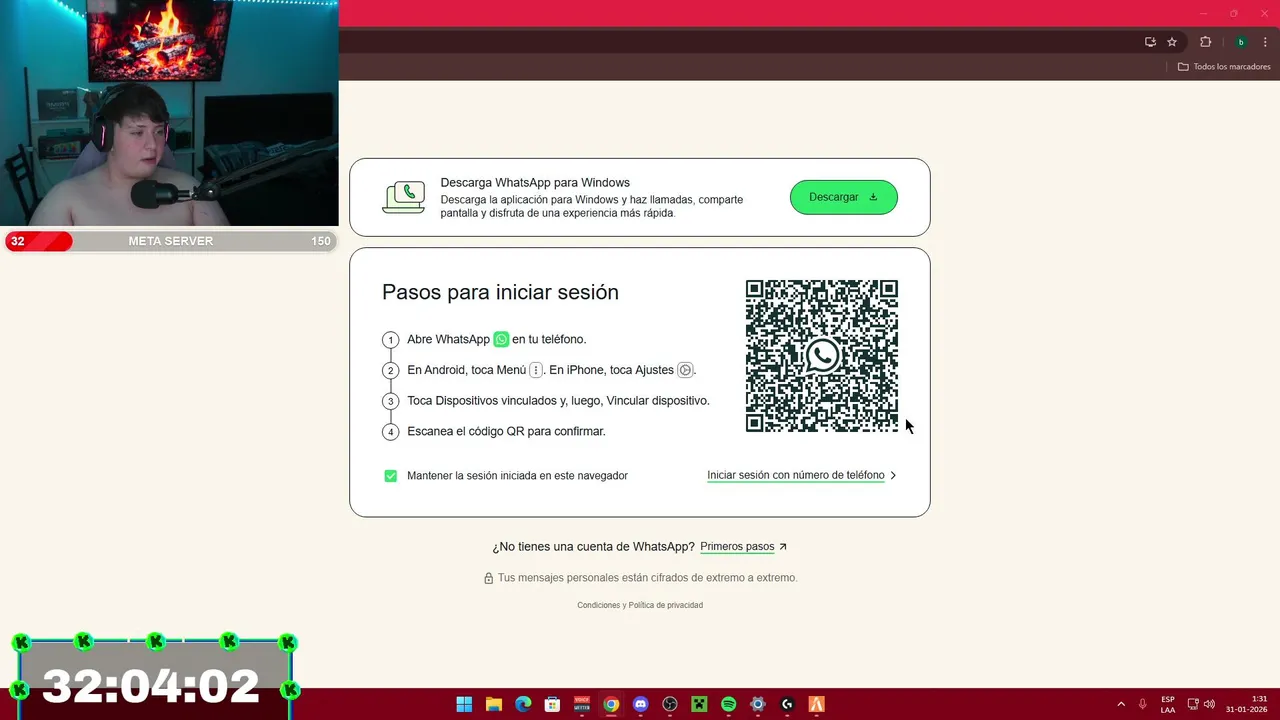This screenshot has width=1280, height=720.
Task: Open Minecraft from taskbar
Action: [x=699, y=704]
